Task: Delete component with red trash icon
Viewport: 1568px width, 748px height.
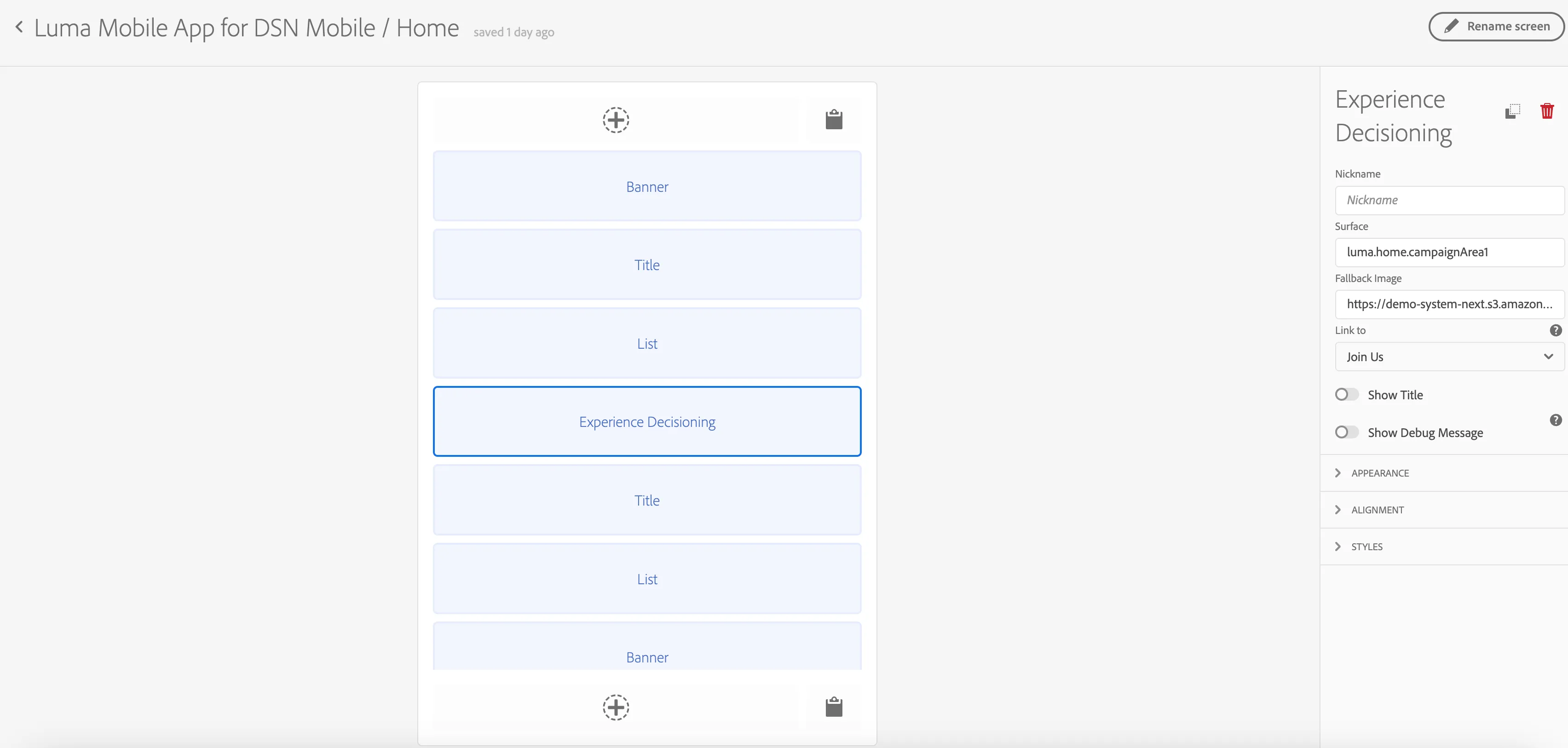Action: pyautogui.click(x=1547, y=111)
